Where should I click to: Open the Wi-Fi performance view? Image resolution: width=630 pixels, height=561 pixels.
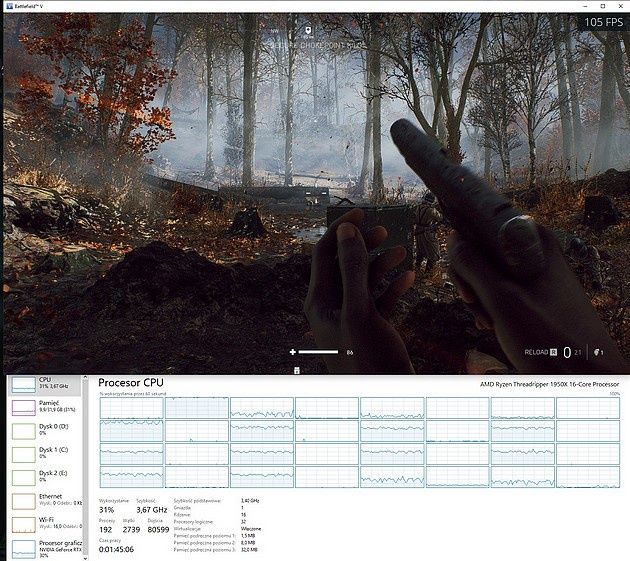(45, 524)
